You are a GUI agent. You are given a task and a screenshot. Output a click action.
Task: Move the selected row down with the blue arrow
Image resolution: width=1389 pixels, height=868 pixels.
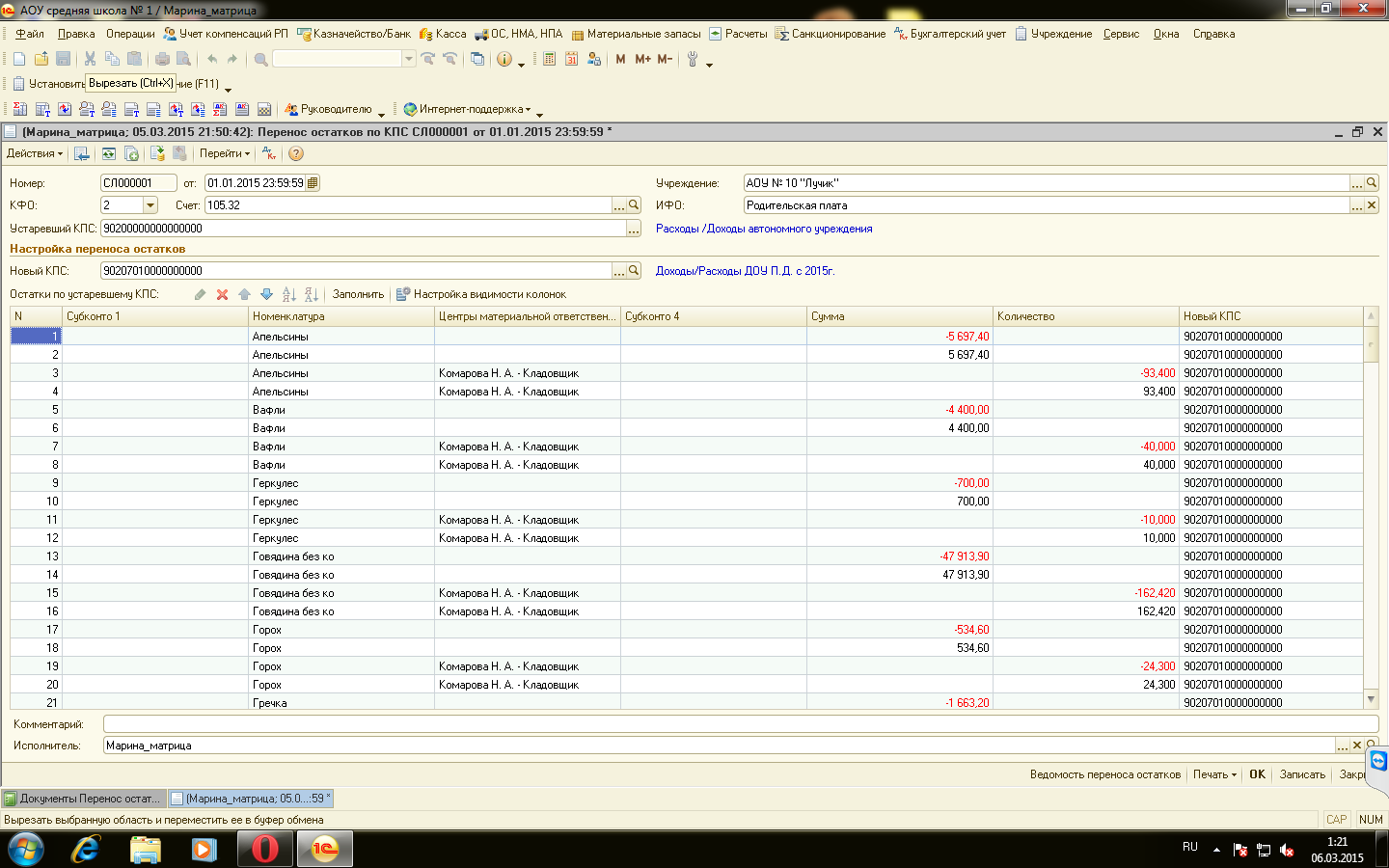pos(266,294)
